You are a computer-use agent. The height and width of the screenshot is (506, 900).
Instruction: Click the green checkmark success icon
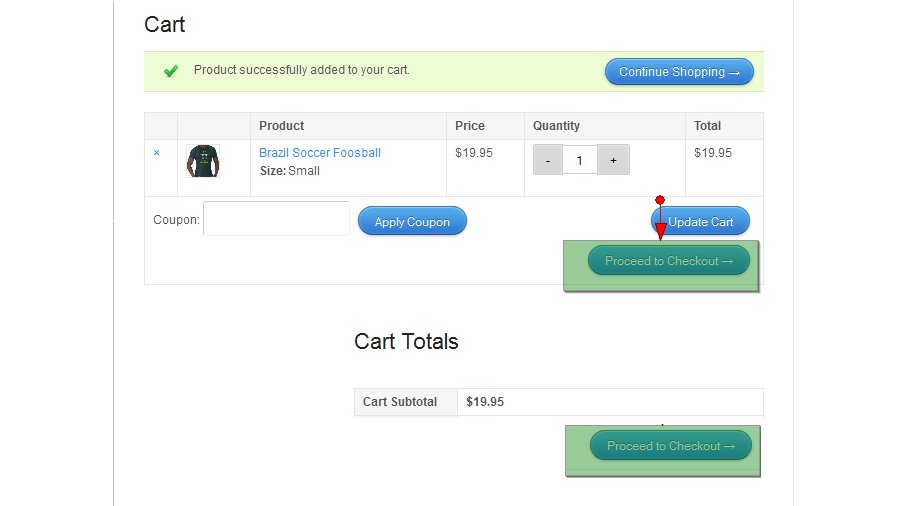click(x=171, y=71)
